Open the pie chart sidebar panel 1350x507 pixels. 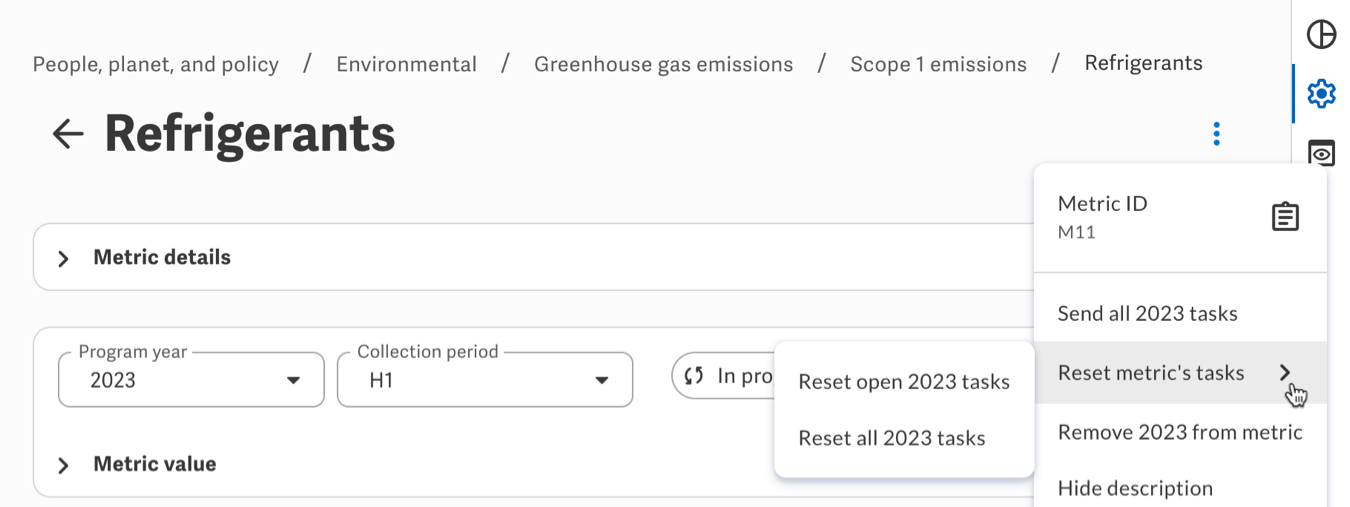[x=1321, y=34]
